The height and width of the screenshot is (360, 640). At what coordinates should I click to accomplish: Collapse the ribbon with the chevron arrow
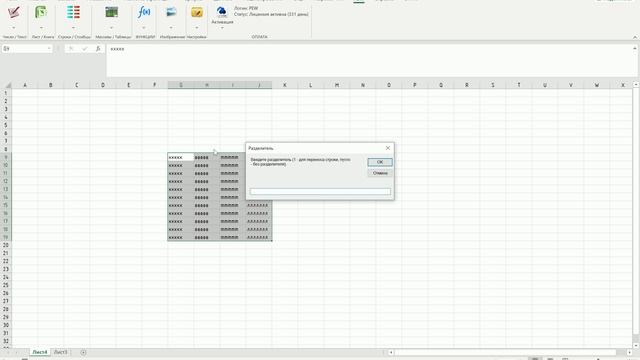(x=635, y=37)
